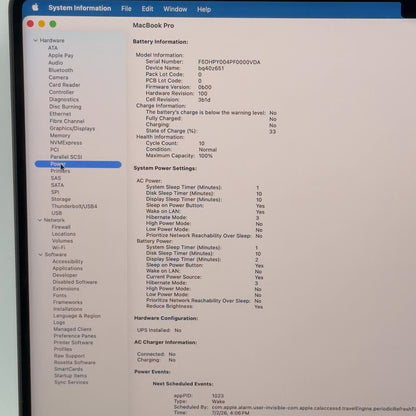Select Thunderbolt/USB4 in sidebar

(x=74, y=206)
